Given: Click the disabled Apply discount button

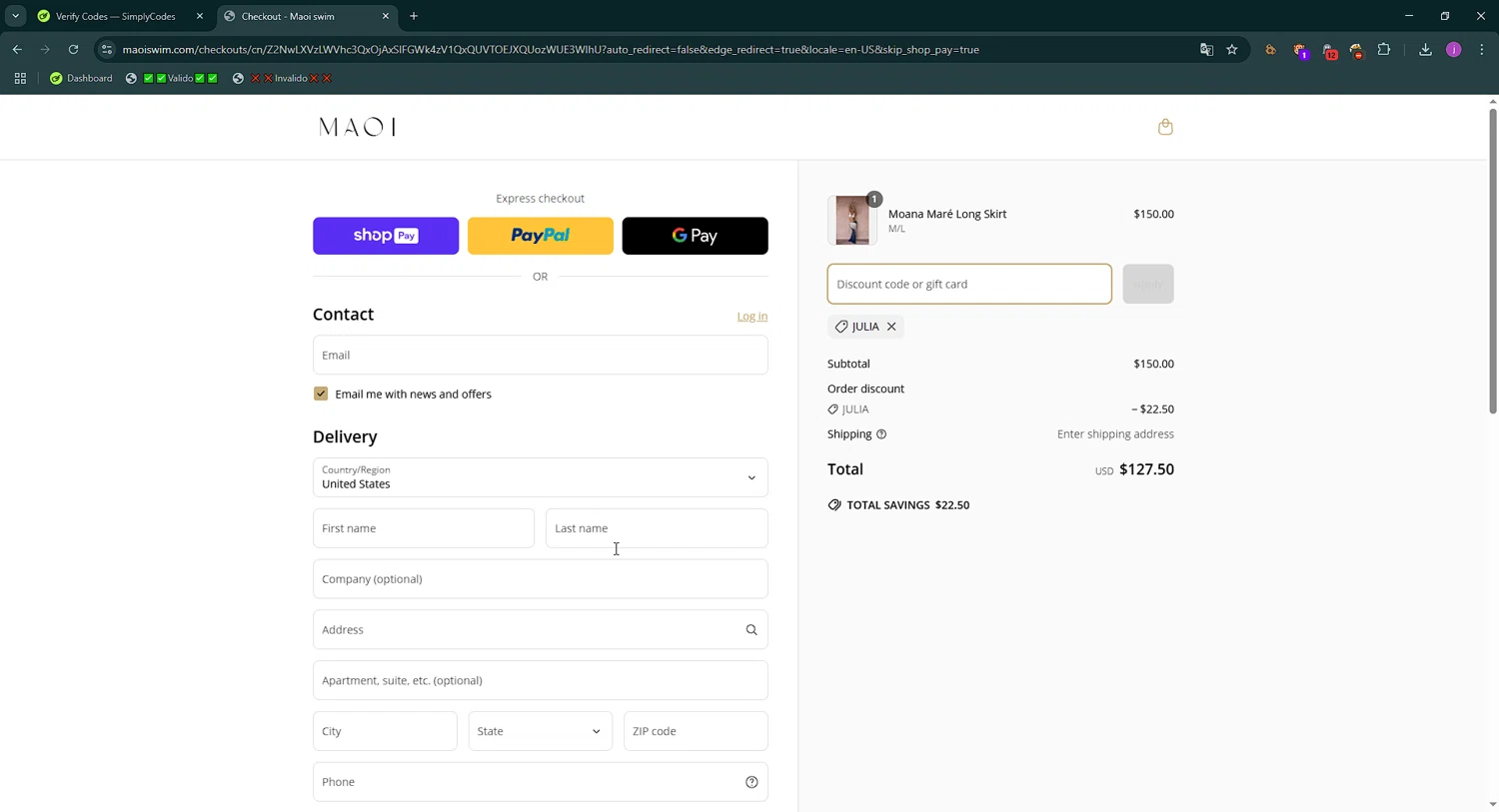Looking at the screenshot, I should [1147, 284].
